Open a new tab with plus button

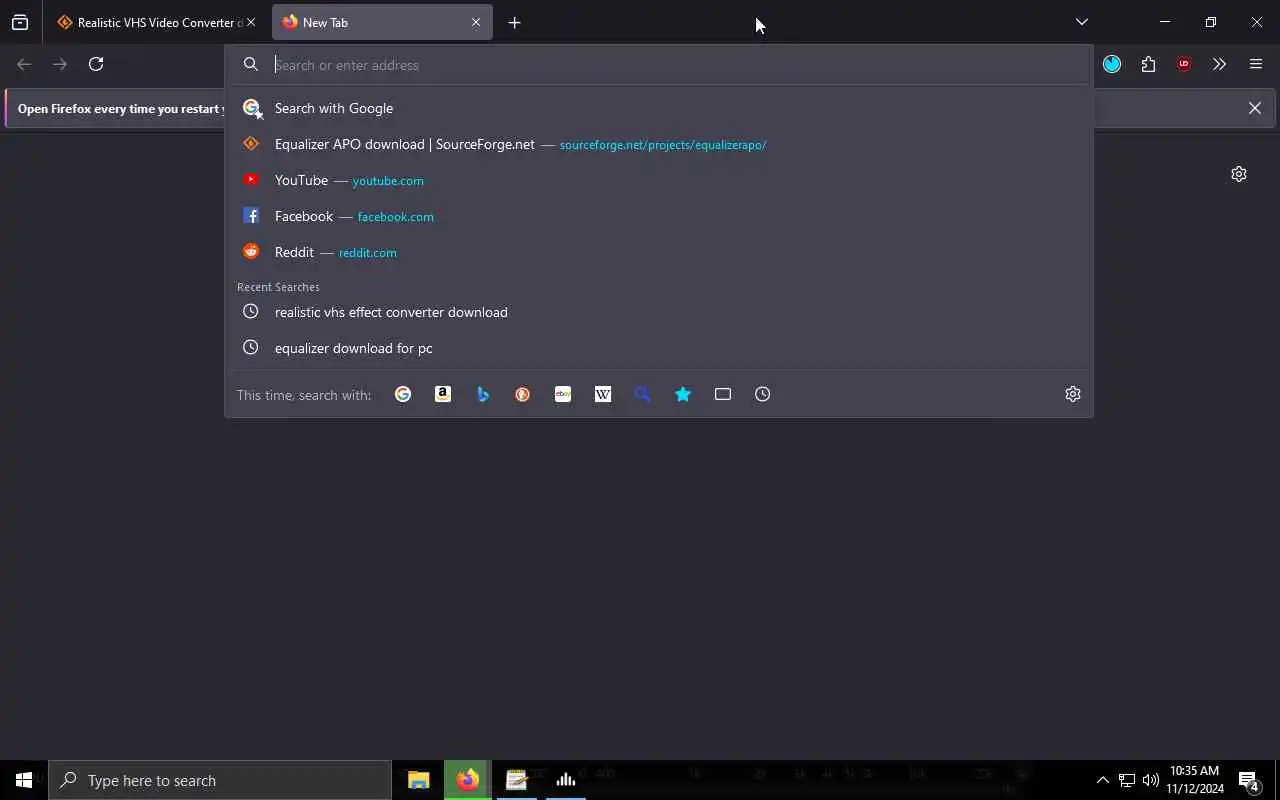click(x=514, y=22)
